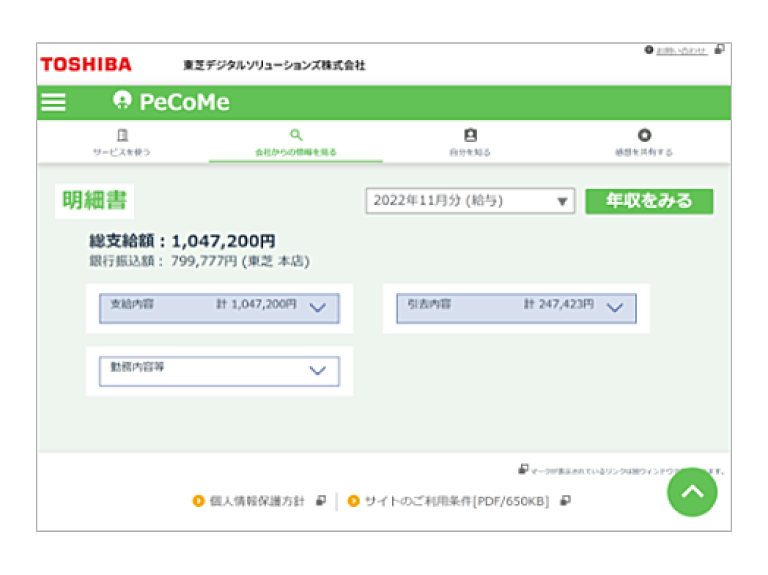Image resolution: width=768 pixels, height=575 pixels.
Task: Open the hamburger menu
Action: [53, 102]
